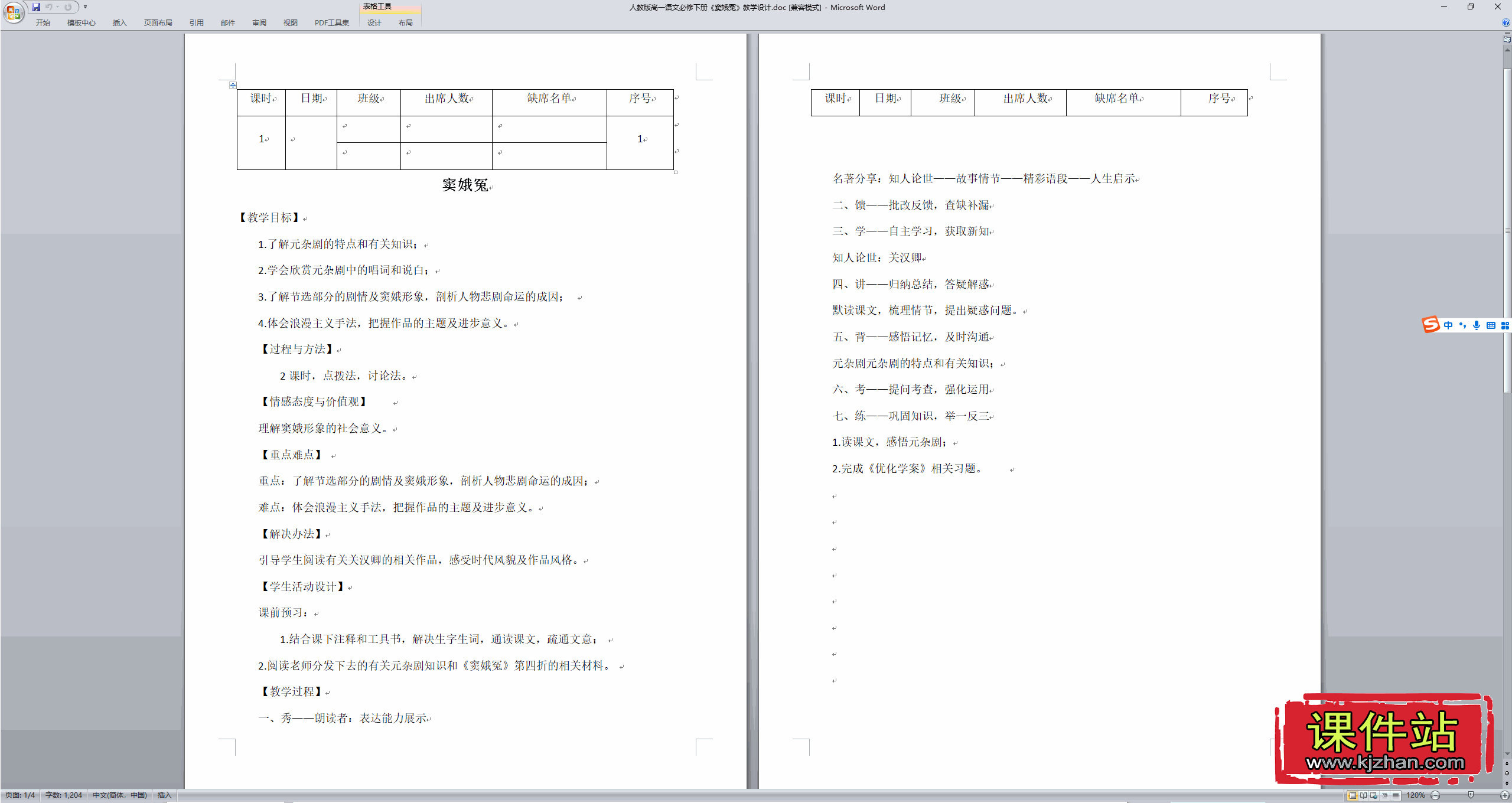
Task: Open the Office button menu
Action: point(13,12)
